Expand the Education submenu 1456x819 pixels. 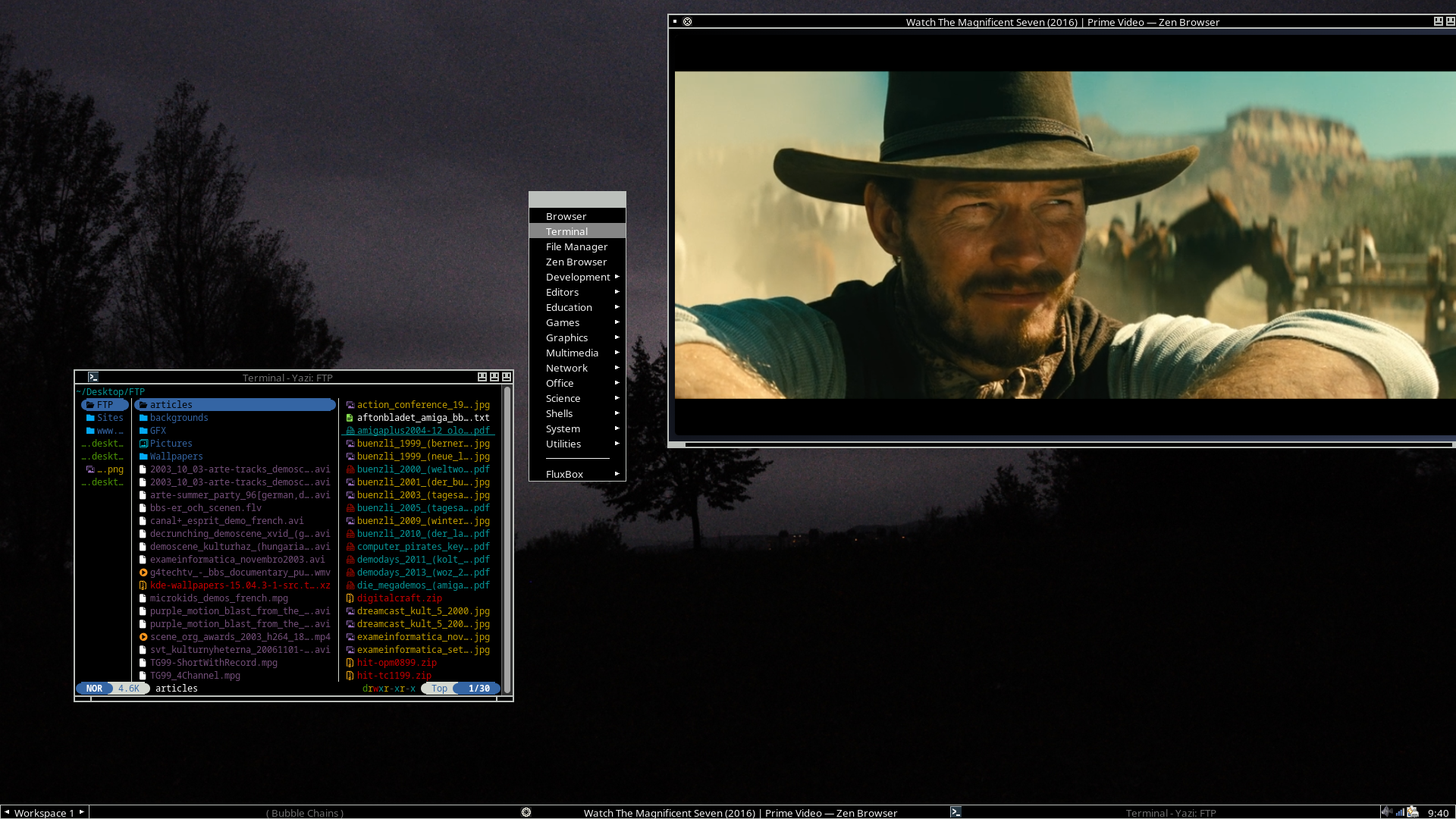point(577,307)
